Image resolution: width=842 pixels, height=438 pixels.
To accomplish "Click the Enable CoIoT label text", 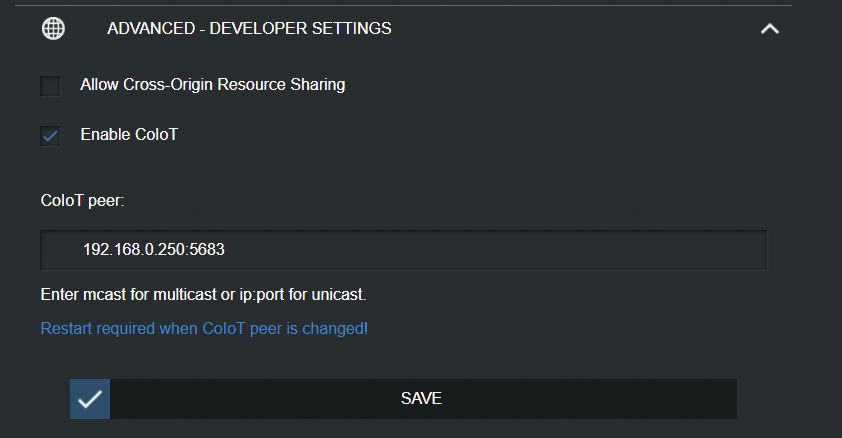I will click(129, 134).
